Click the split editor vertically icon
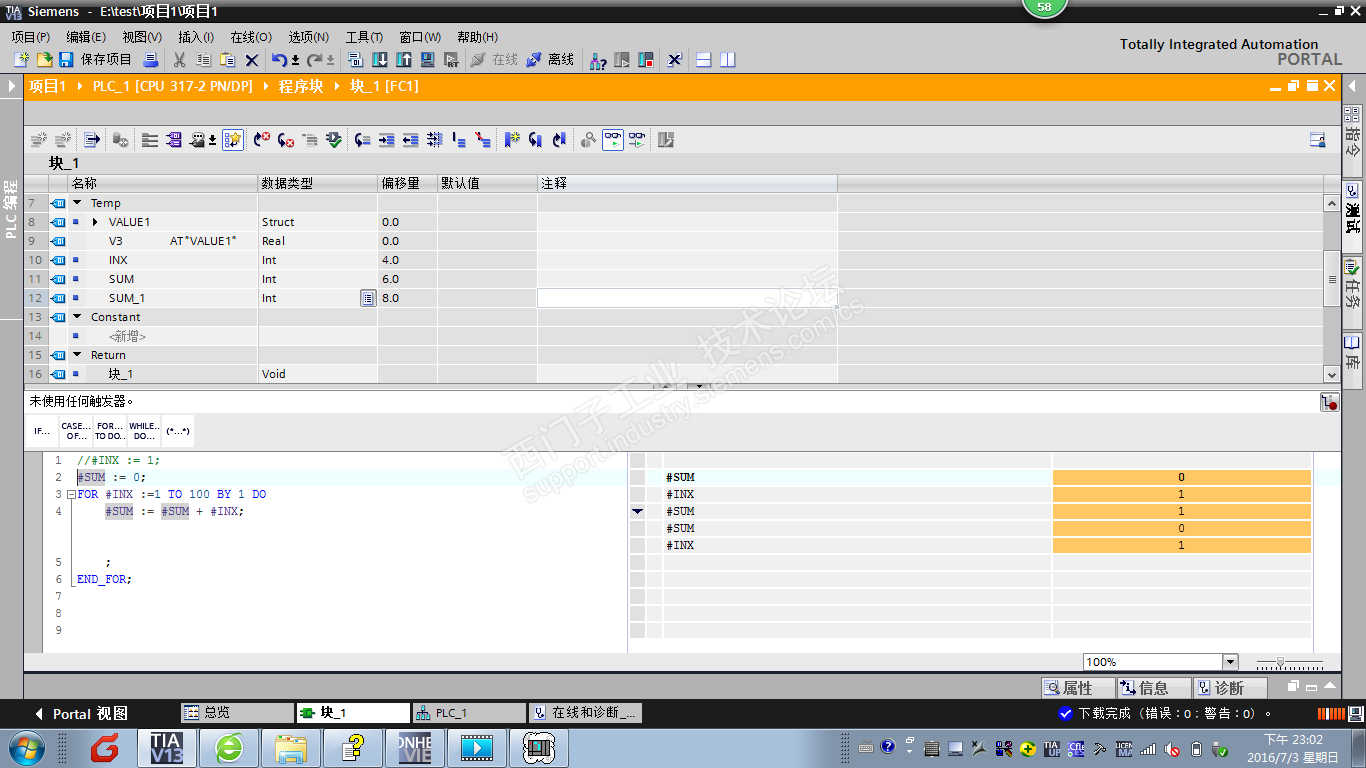 point(728,60)
